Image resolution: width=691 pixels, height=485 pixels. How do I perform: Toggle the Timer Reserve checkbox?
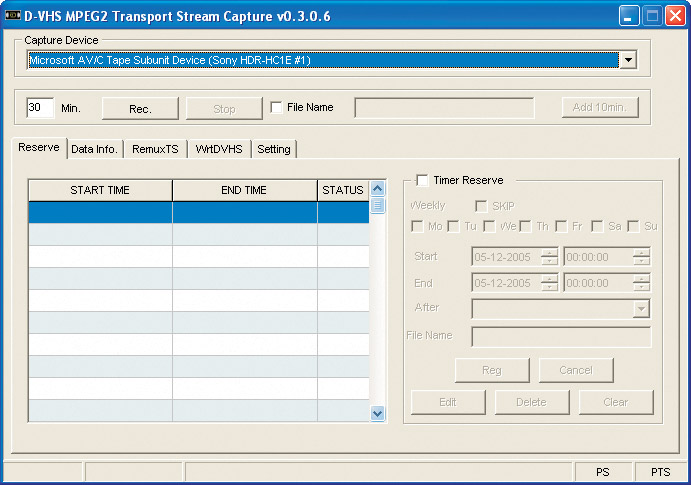422,180
